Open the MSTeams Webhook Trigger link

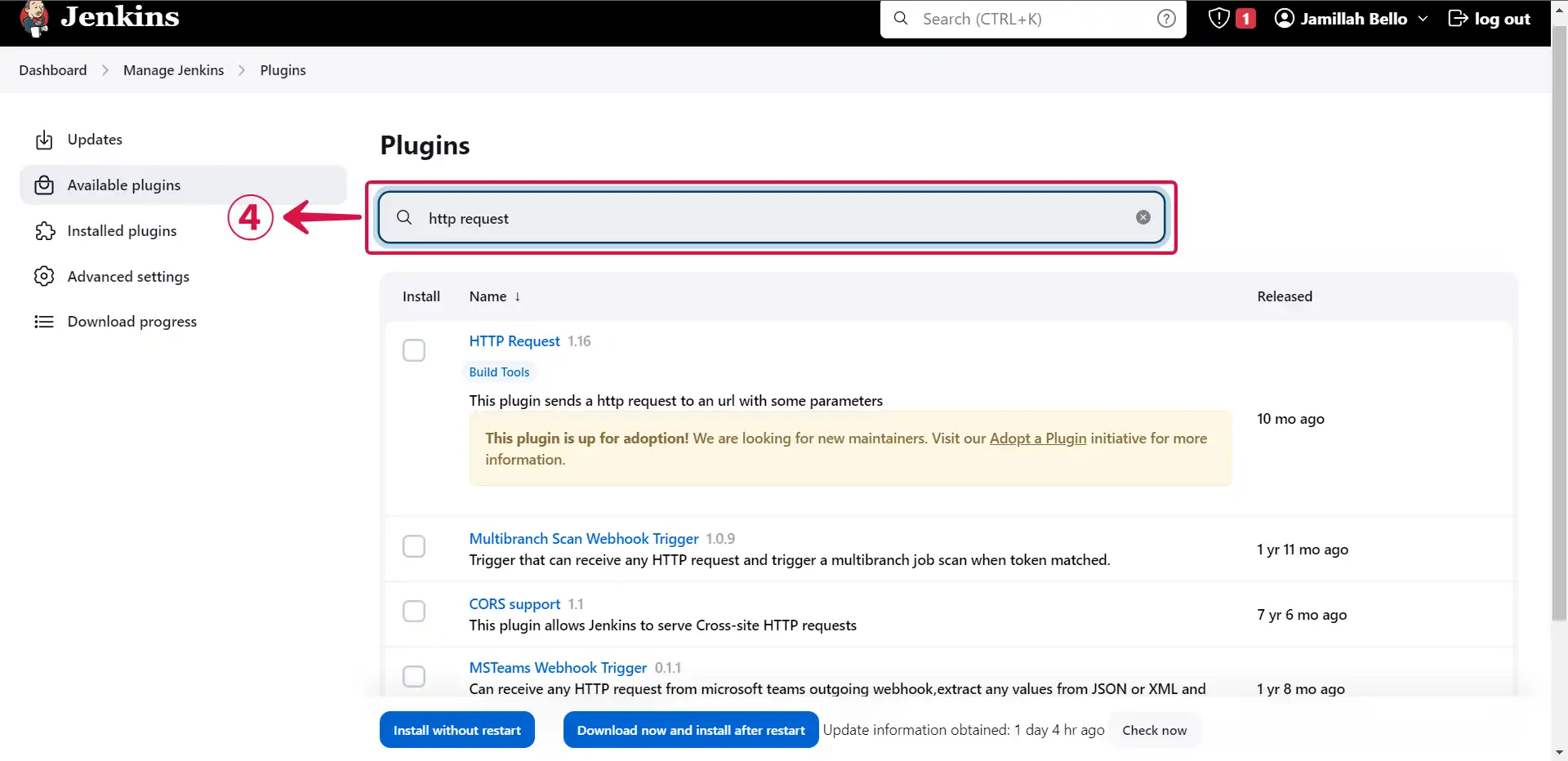[558, 668]
